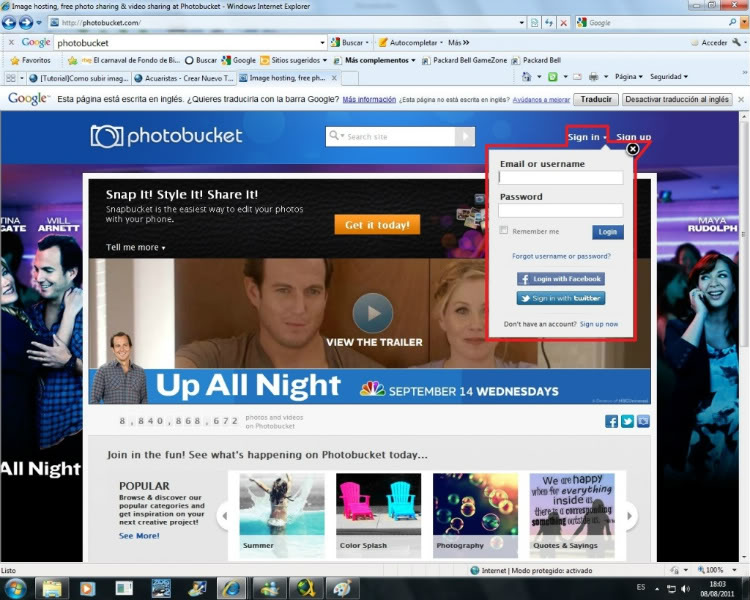This screenshot has height=600, width=750.
Task: Expand Tell me more section
Action: pos(136,247)
